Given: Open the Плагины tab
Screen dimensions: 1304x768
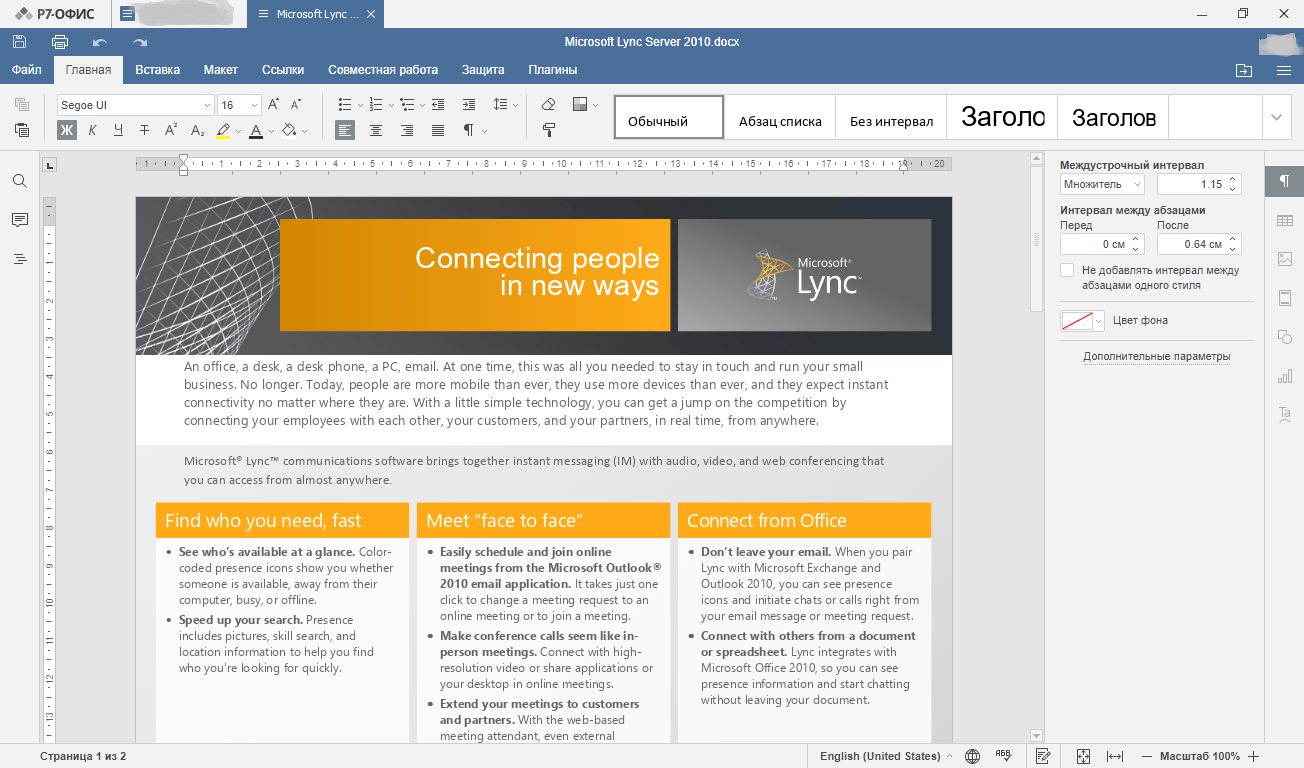Looking at the screenshot, I should [553, 70].
